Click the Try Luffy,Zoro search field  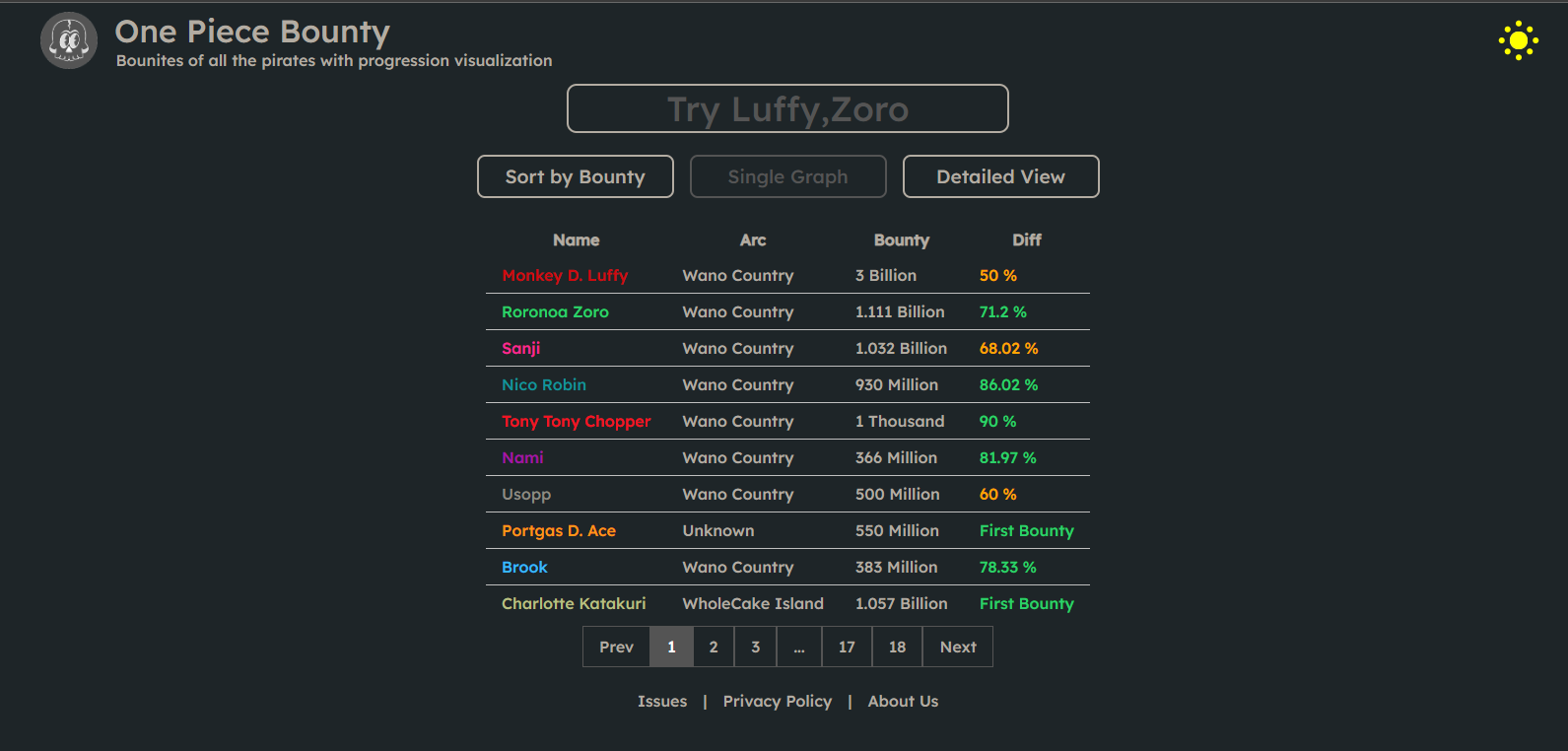tap(787, 108)
